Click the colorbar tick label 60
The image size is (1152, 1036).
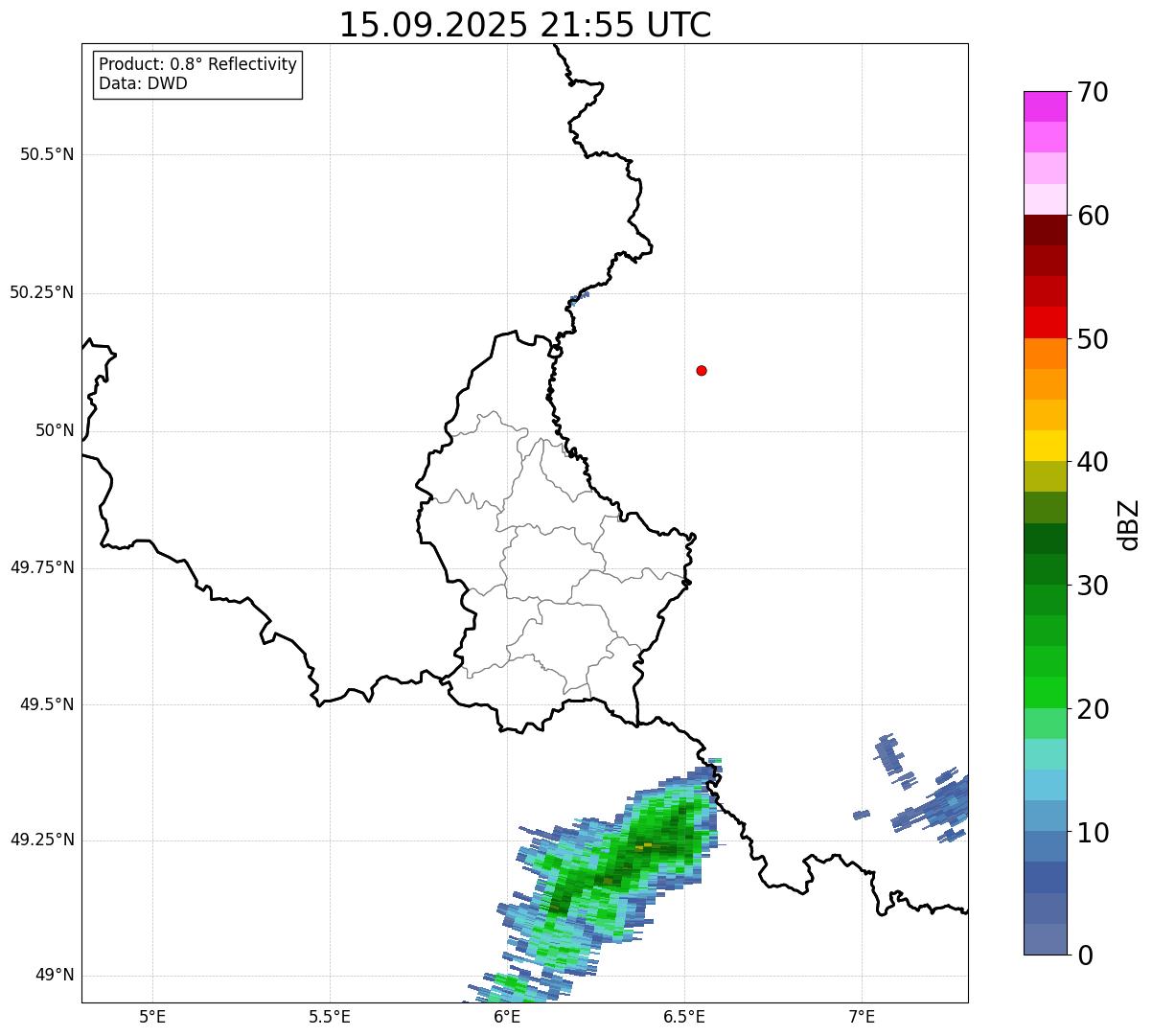1093,216
